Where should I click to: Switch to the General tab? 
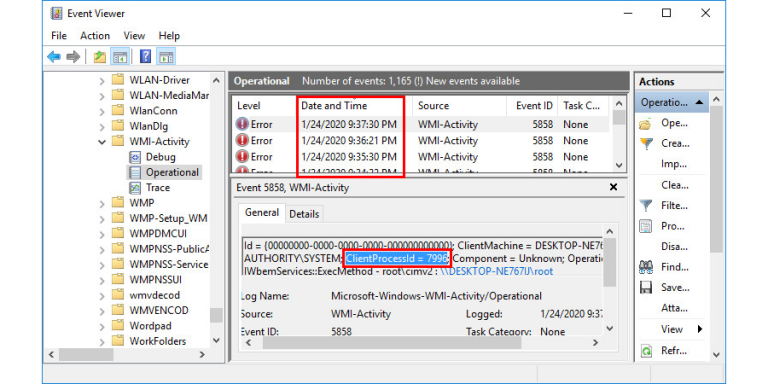pyautogui.click(x=262, y=213)
